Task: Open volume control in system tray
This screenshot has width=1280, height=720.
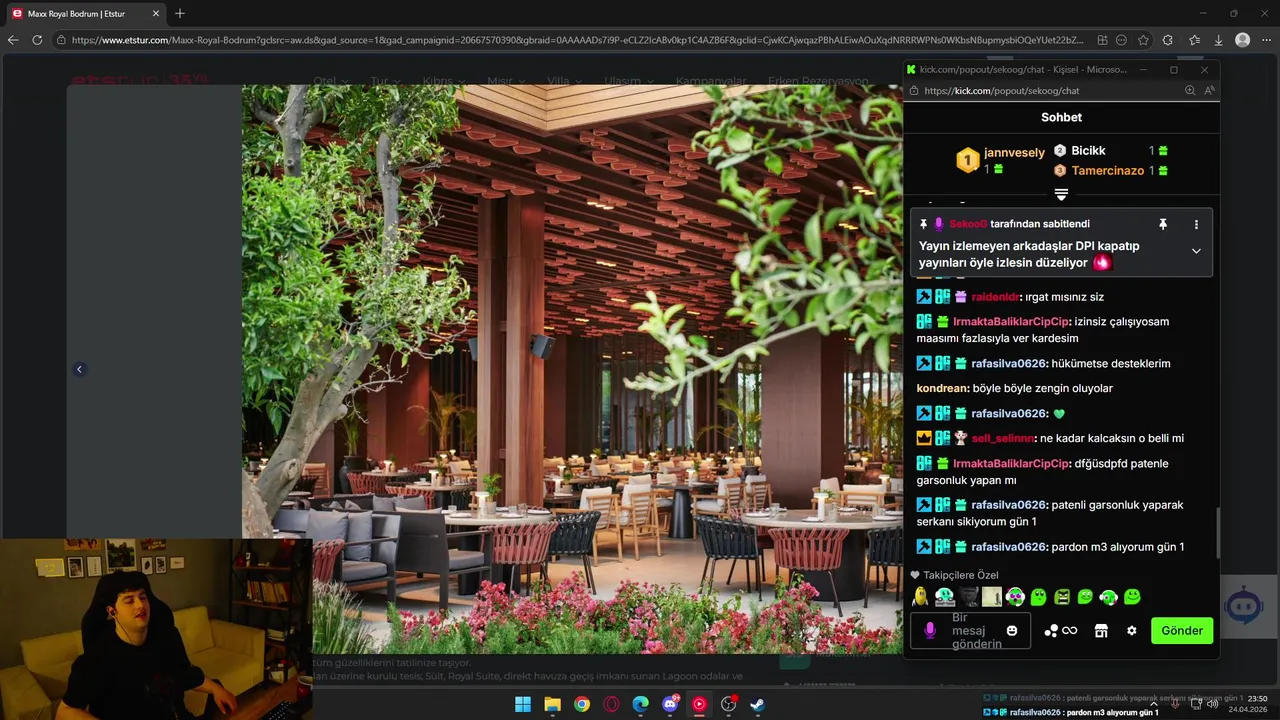Action: (x=1213, y=704)
